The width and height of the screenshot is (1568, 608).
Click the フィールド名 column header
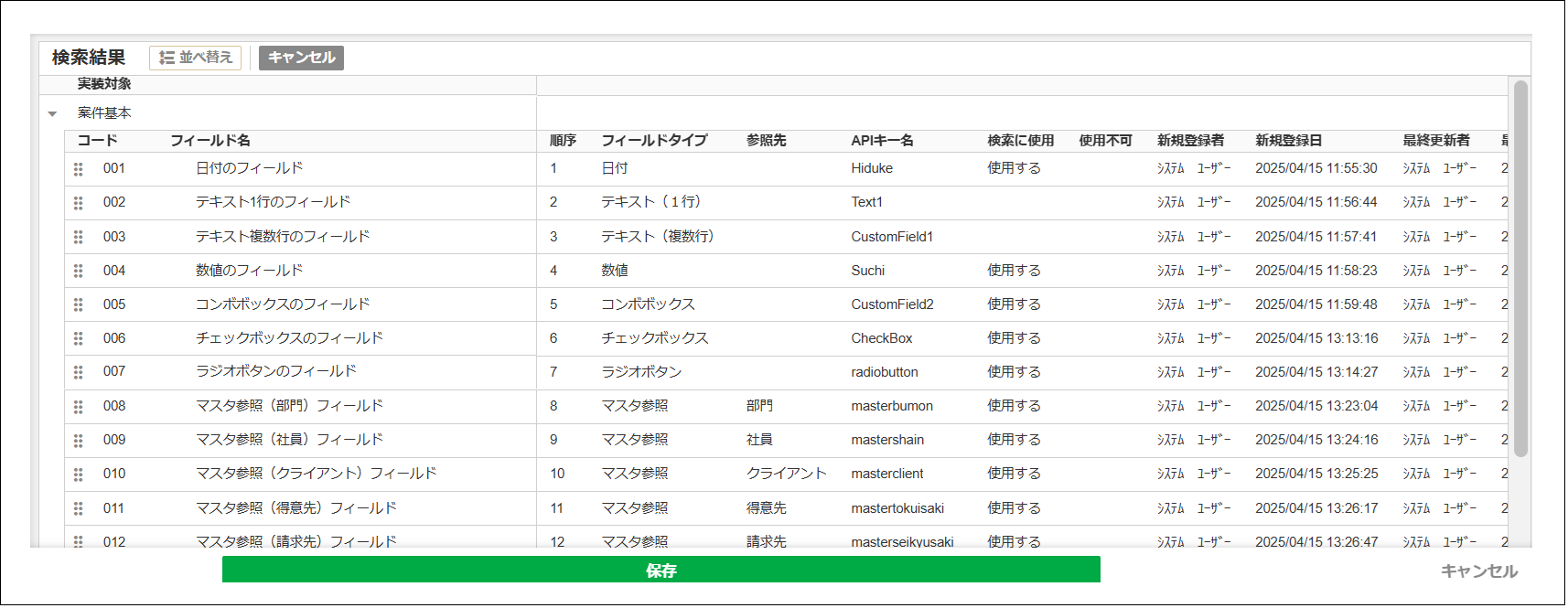tap(210, 141)
